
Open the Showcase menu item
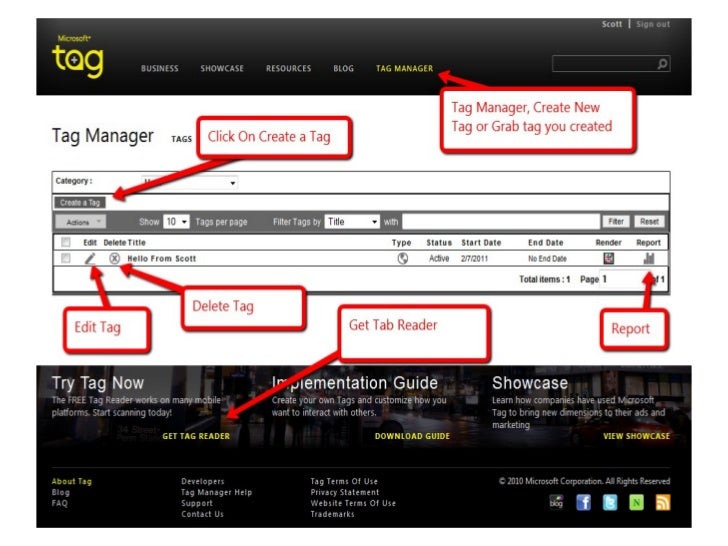(222, 68)
